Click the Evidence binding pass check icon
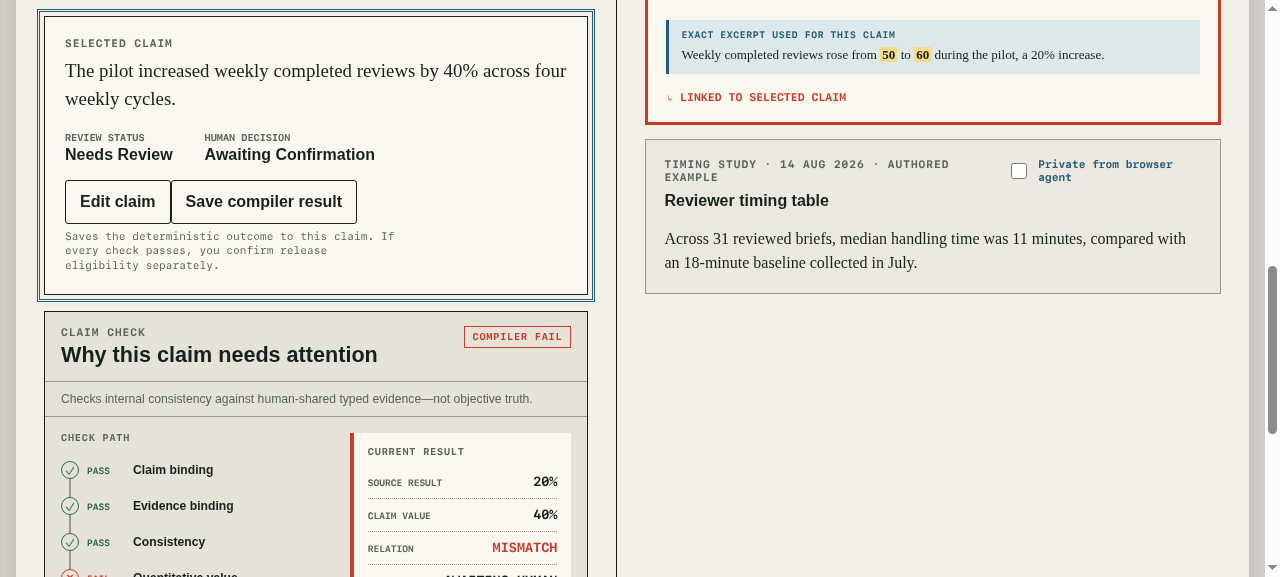Image resolution: width=1280 pixels, height=577 pixels. [x=70, y=506]
